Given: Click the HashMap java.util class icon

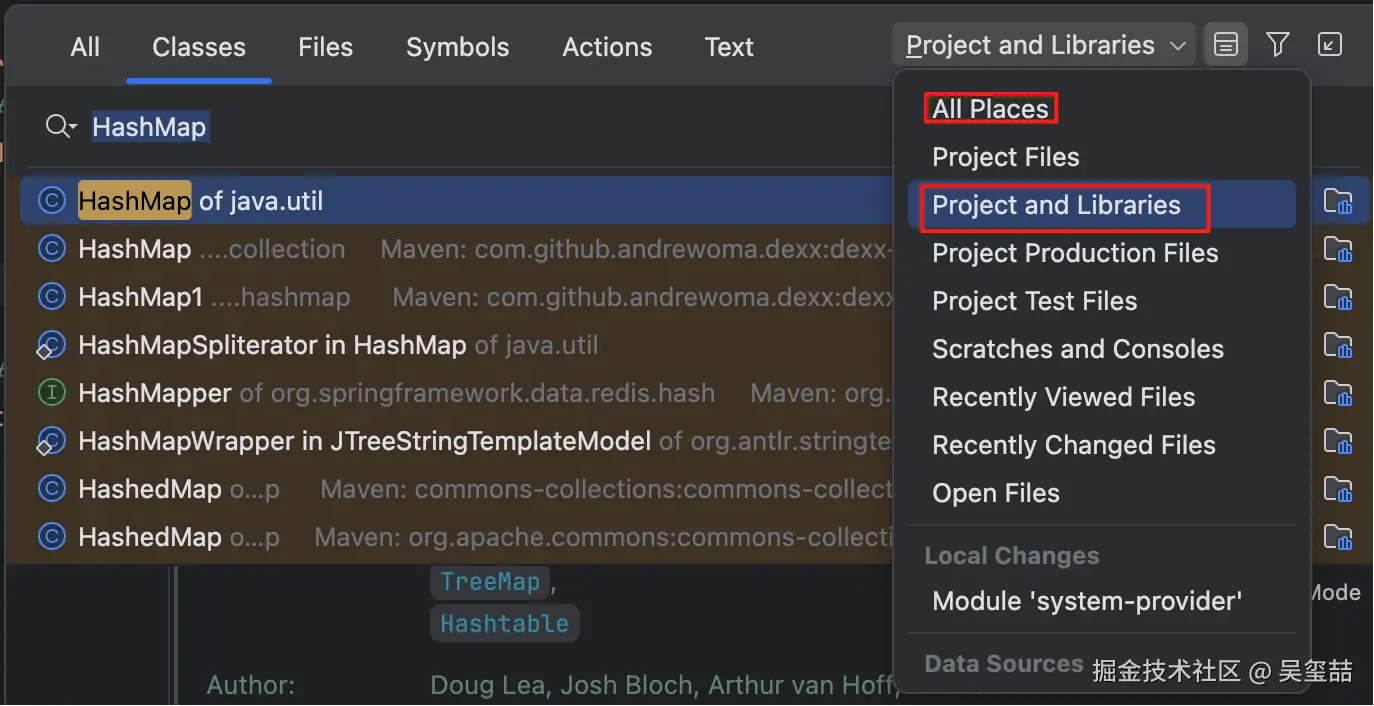Looking at the screenshot, I should (52, 201).
